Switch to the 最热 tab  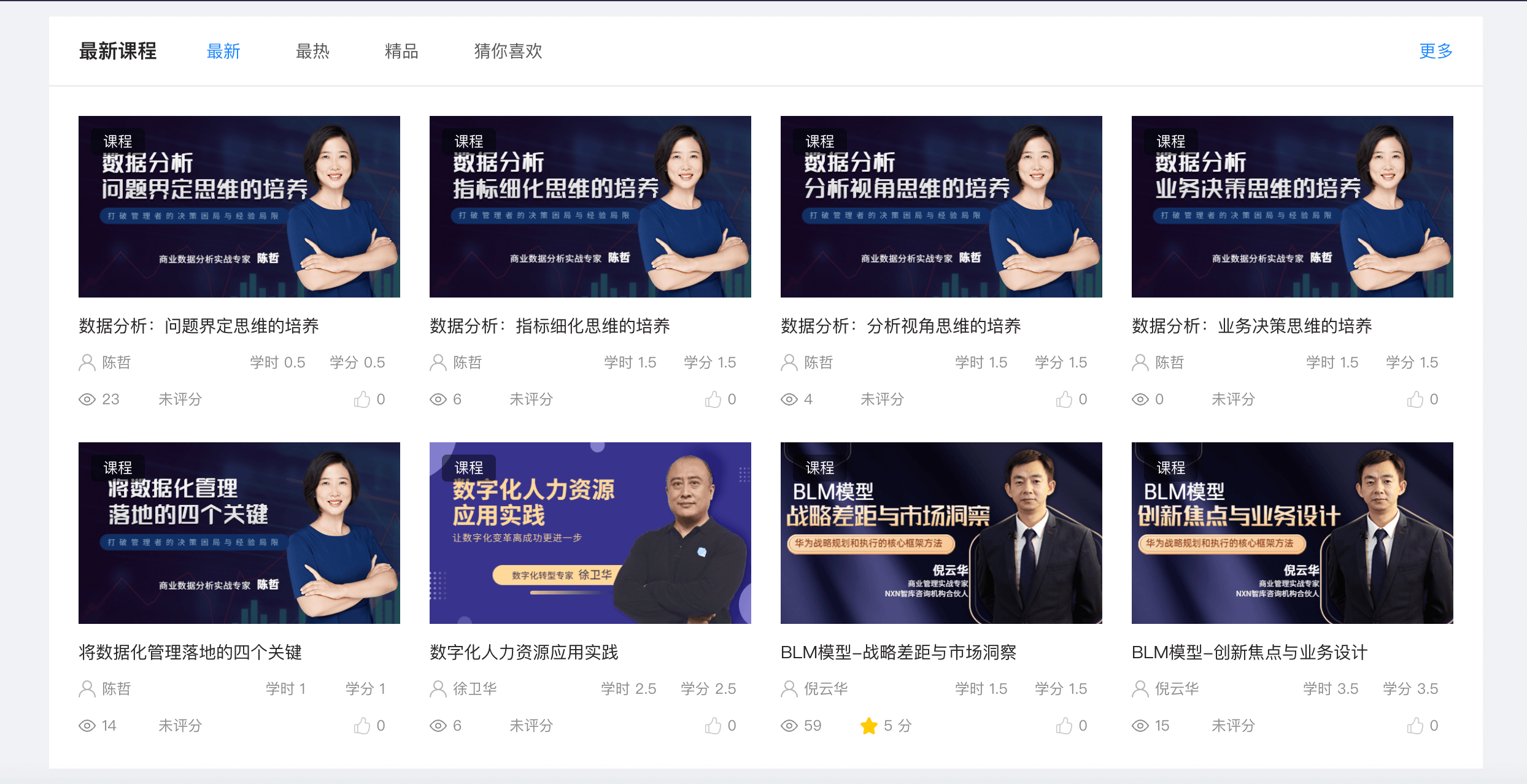312,51
